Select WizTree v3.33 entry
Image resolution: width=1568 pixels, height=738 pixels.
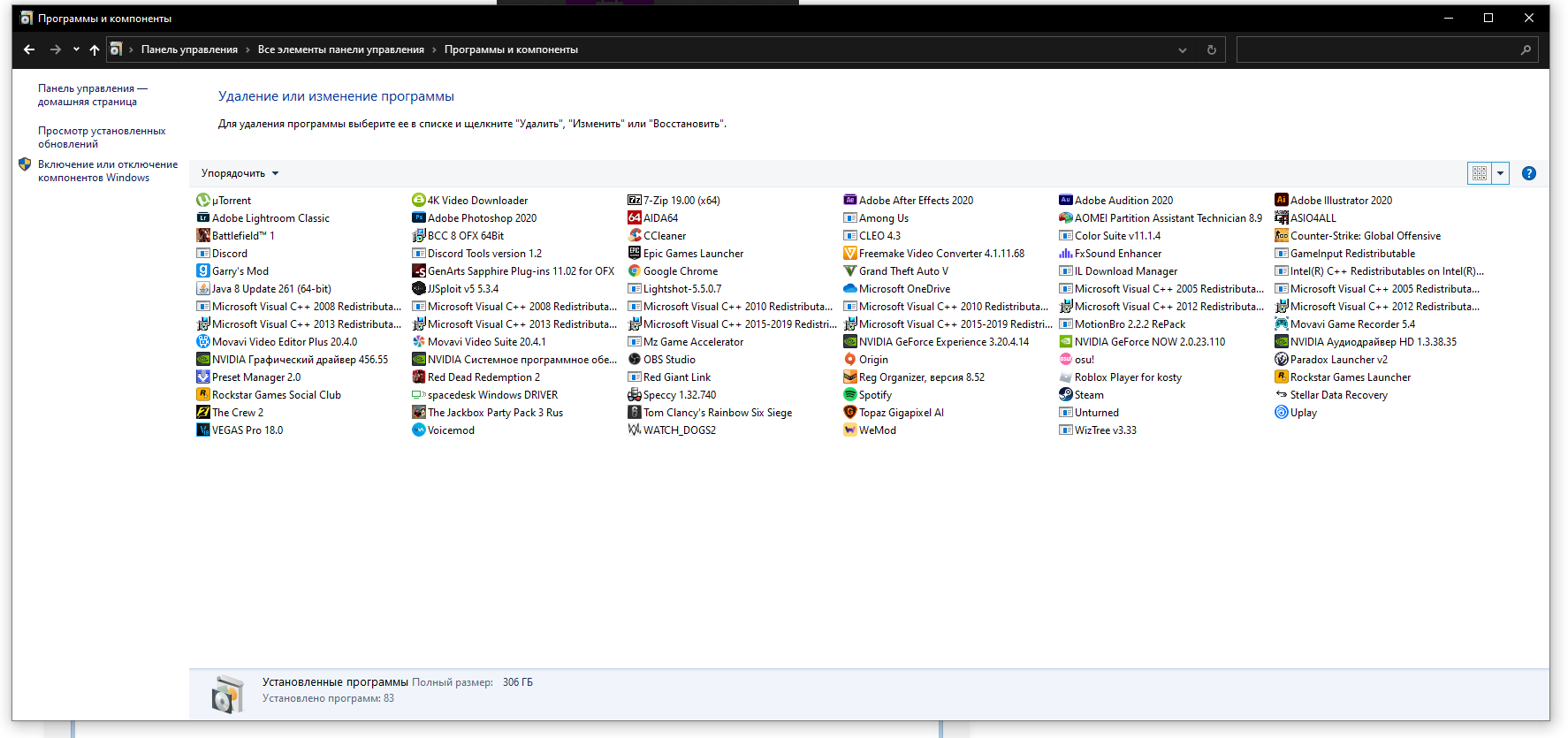(1098, 430)
